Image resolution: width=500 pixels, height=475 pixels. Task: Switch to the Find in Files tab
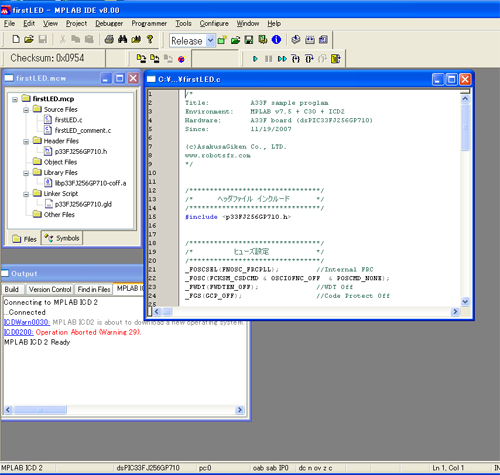pos(94,289)
